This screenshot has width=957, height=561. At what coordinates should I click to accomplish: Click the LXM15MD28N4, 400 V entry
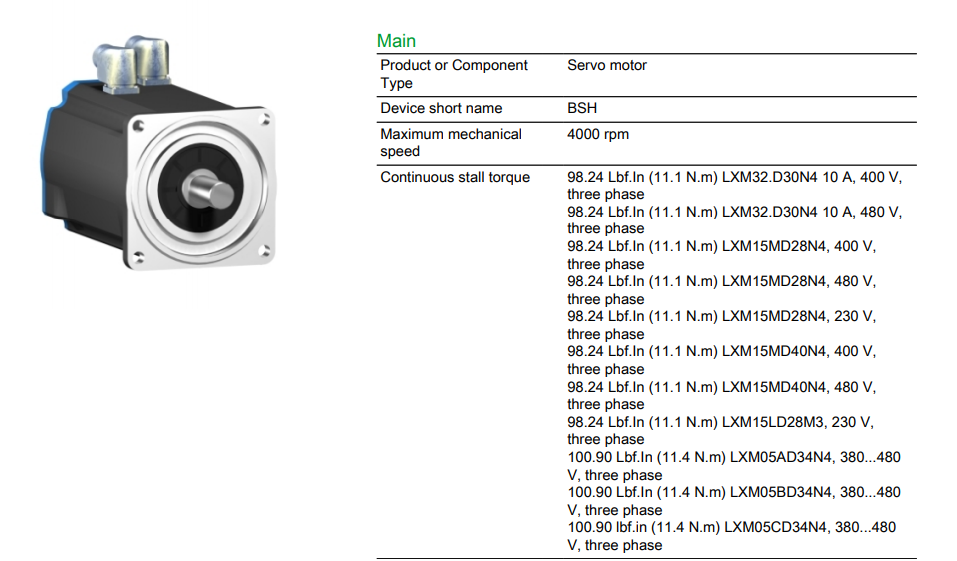point(721,255)
